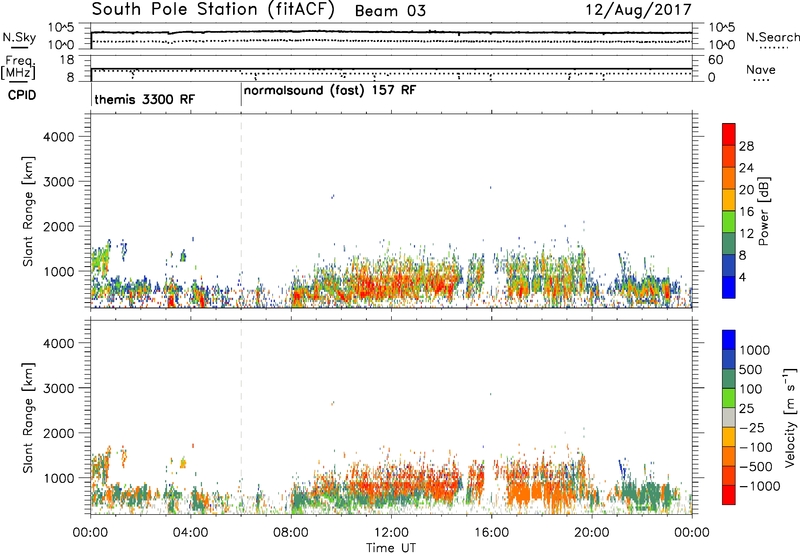Click the "Power [dB]" colorbar title
The height and width of the screenshot is (554, 800).
click(764, 211)
